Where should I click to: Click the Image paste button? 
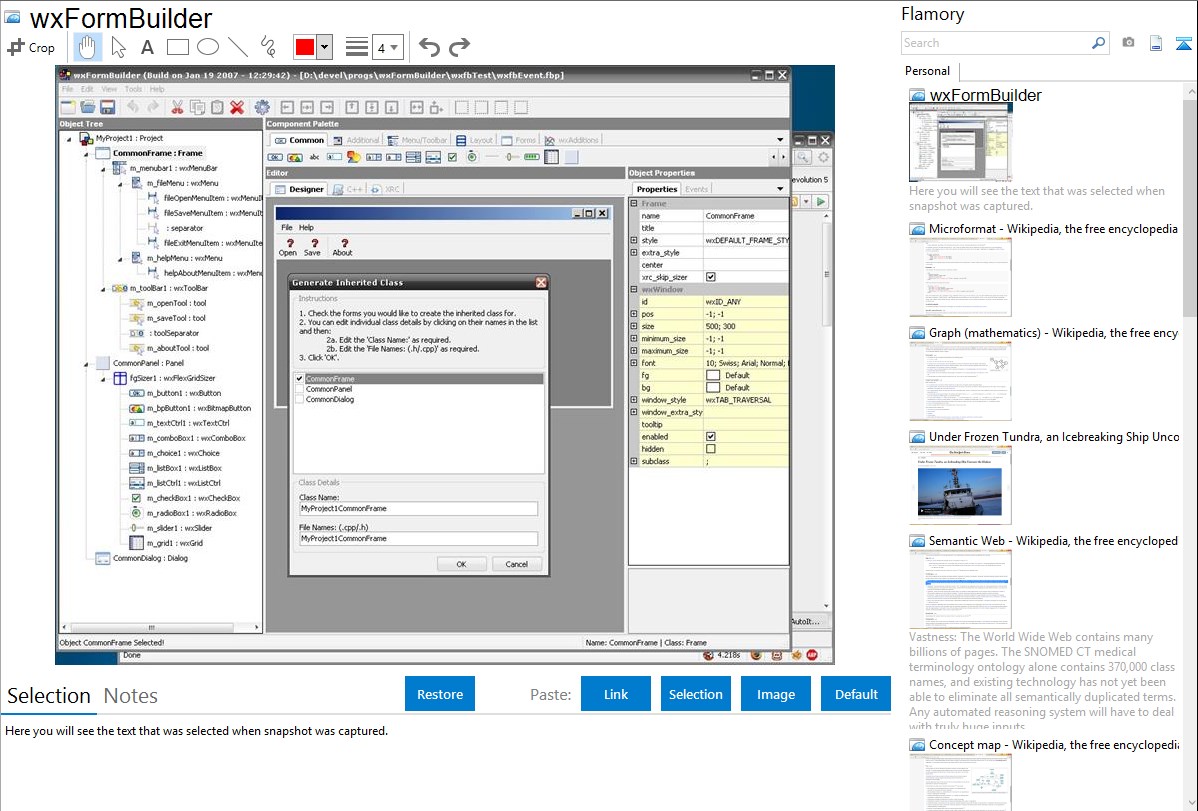(775, 694)
